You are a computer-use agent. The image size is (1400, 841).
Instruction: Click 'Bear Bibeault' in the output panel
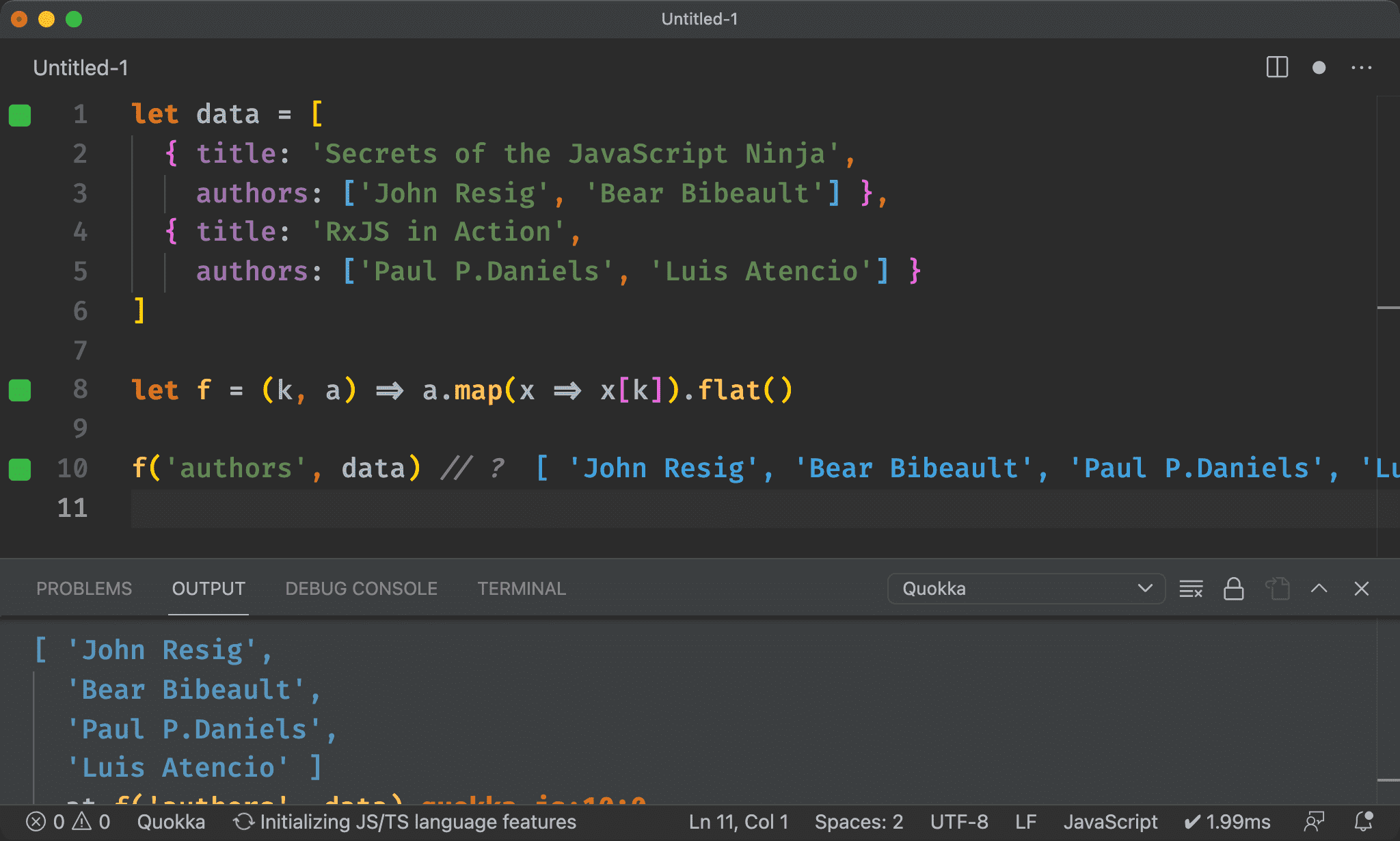(186, 689)
